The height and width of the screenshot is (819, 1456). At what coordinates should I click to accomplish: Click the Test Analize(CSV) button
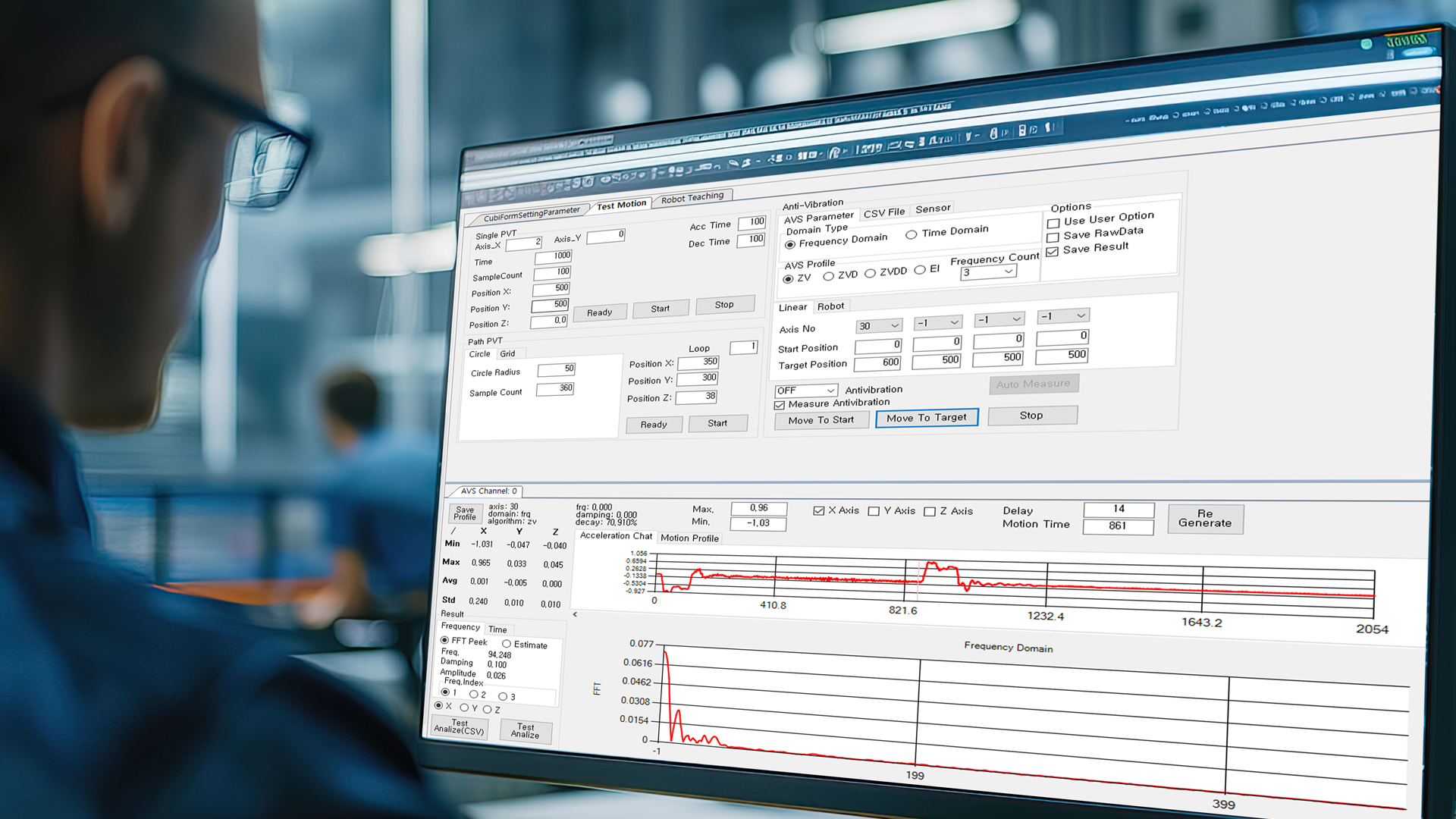(x=459, y=727)
